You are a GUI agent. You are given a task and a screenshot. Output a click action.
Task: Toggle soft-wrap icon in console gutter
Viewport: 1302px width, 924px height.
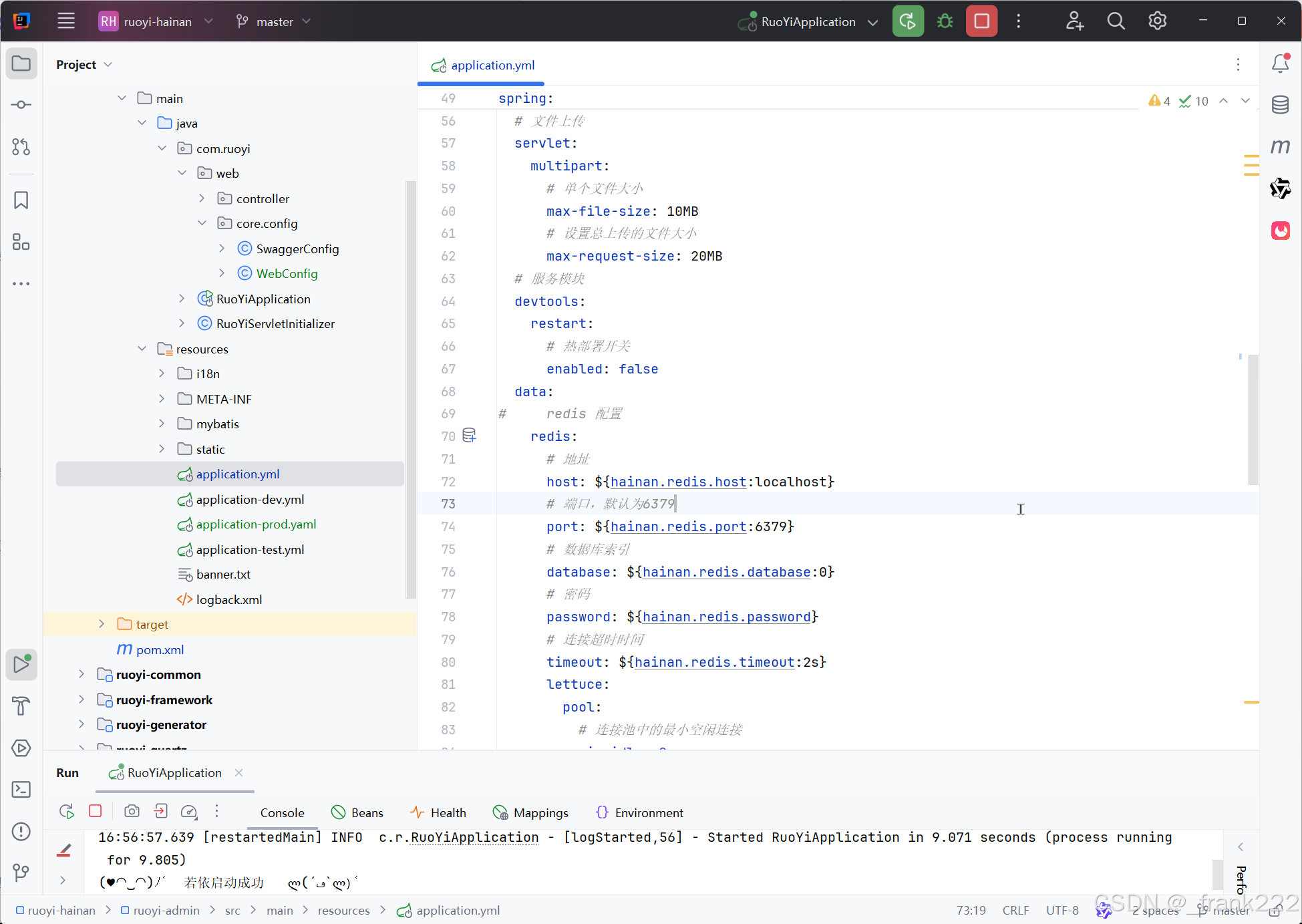64,851
